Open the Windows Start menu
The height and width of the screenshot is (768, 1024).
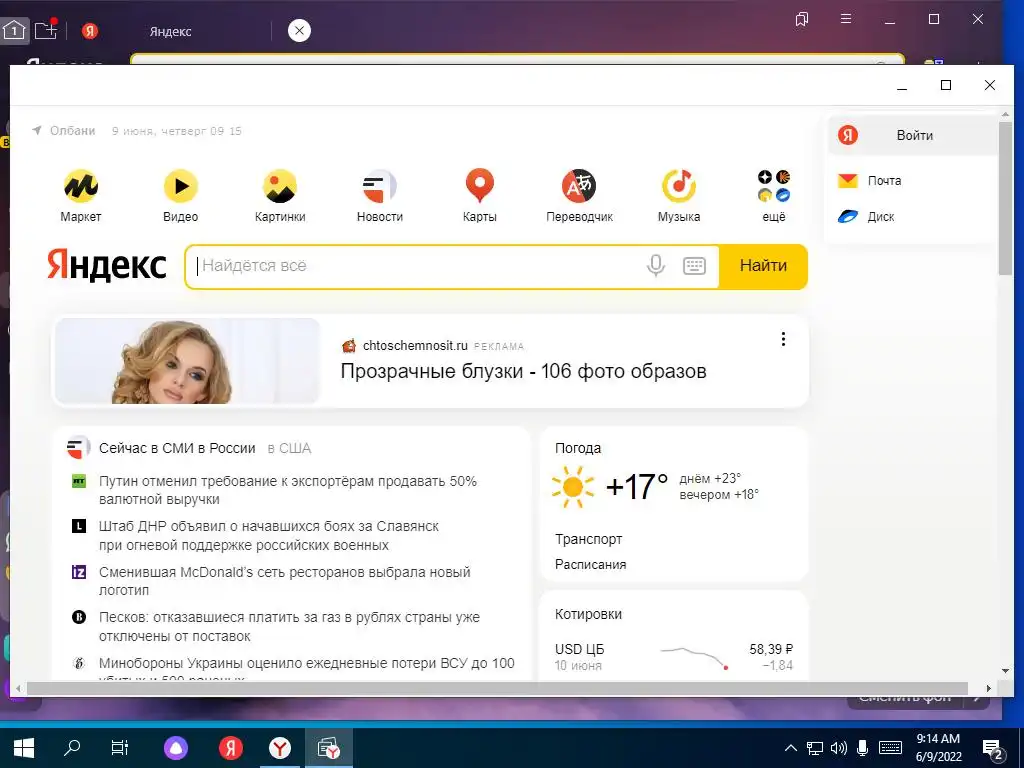[x=24, y=748]
